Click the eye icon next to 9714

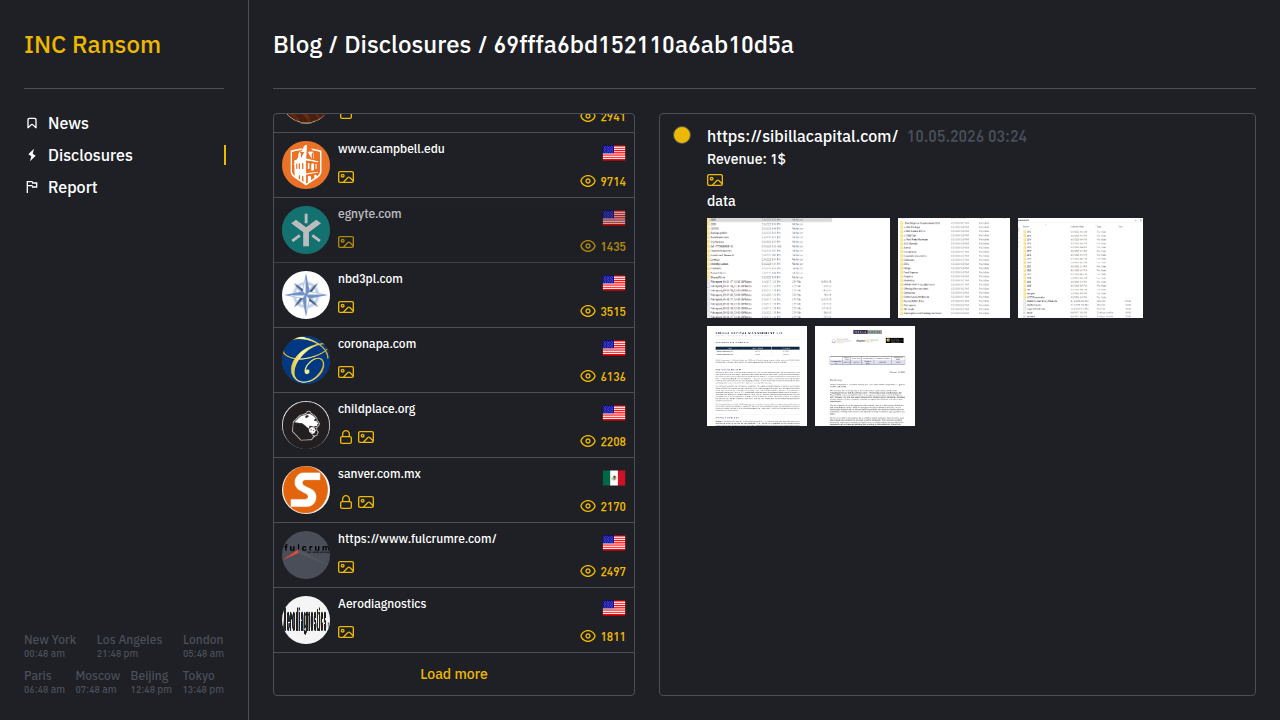[588, 181]
